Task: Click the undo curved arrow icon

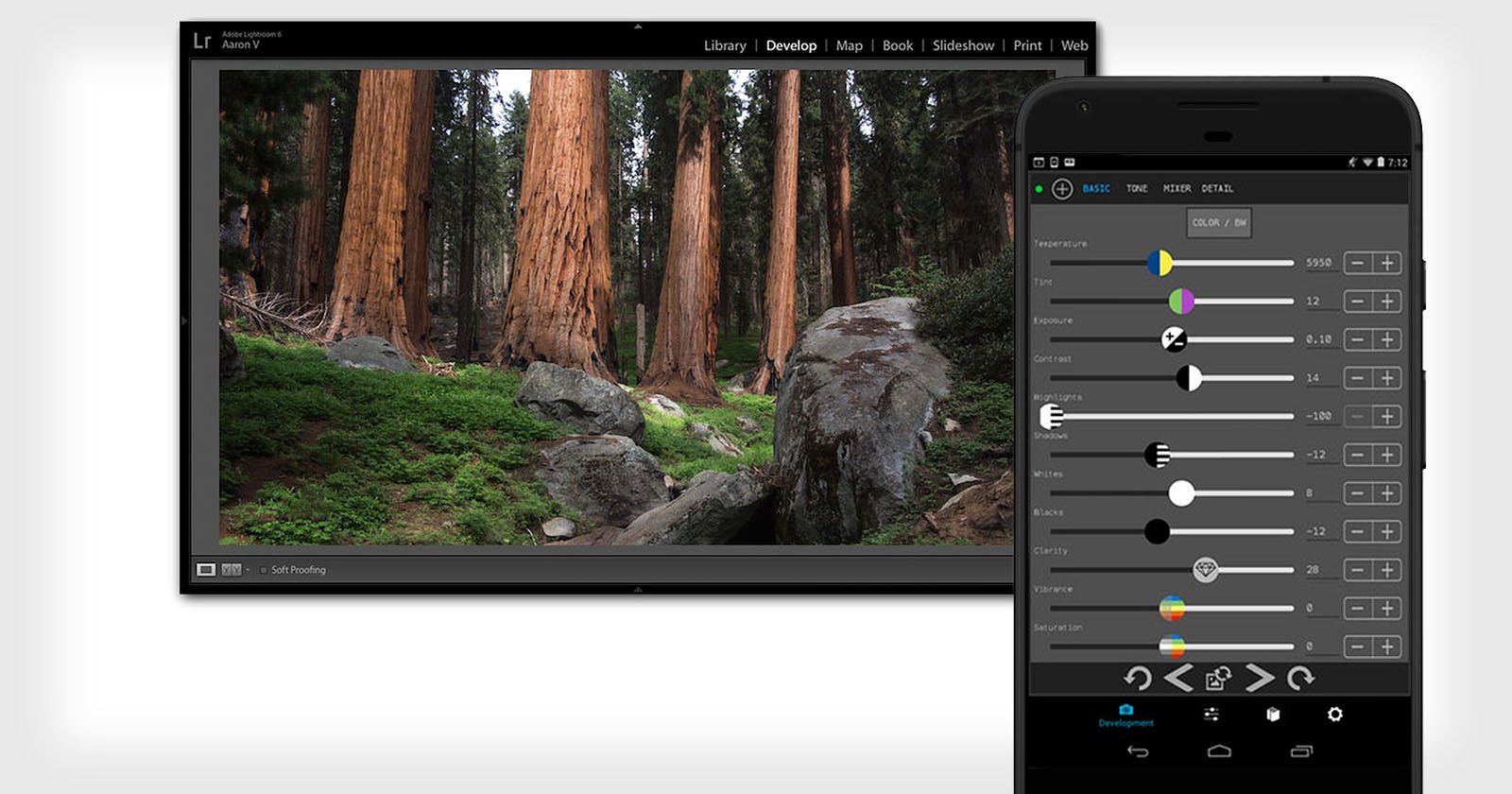Action: (1138, 678)
